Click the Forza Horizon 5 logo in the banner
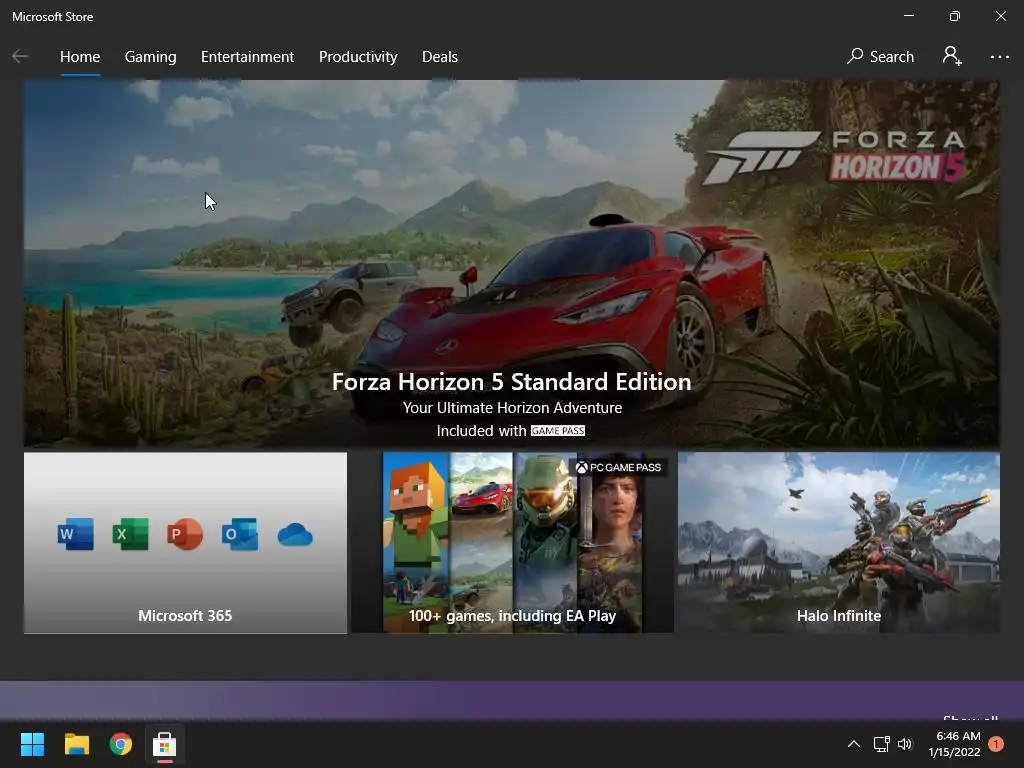The height and width of the screenshot is (768, 1024). (834, 157)
